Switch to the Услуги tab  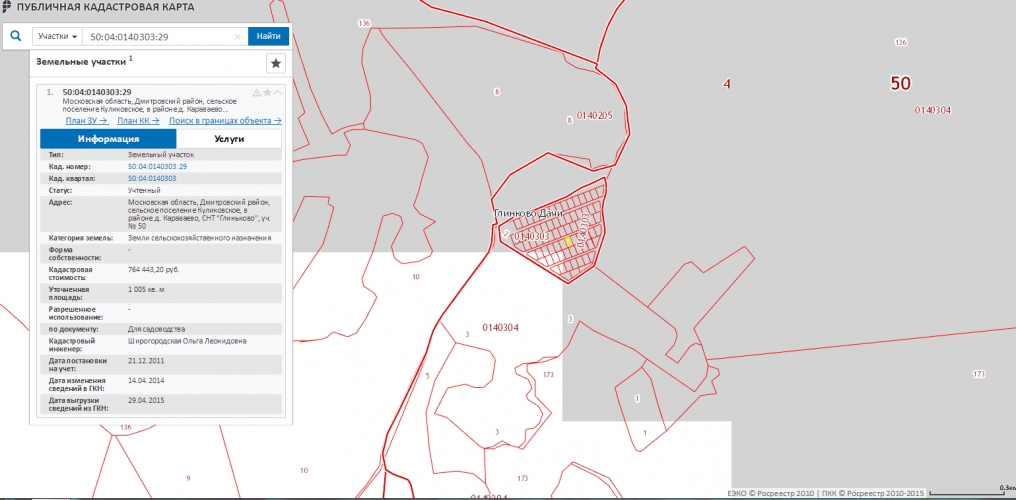click(x=229, y=139)
